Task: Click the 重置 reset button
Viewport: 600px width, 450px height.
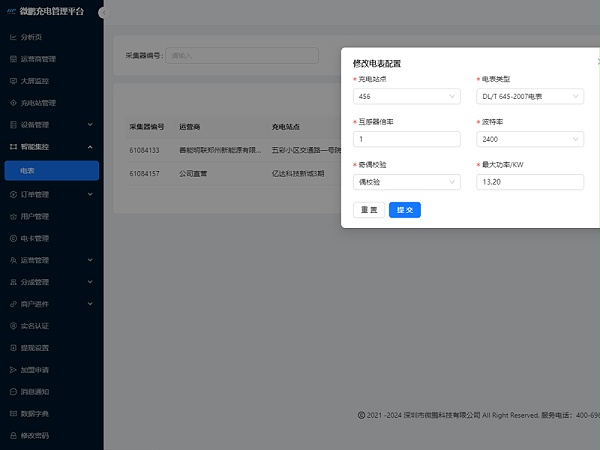Action: 369,210
